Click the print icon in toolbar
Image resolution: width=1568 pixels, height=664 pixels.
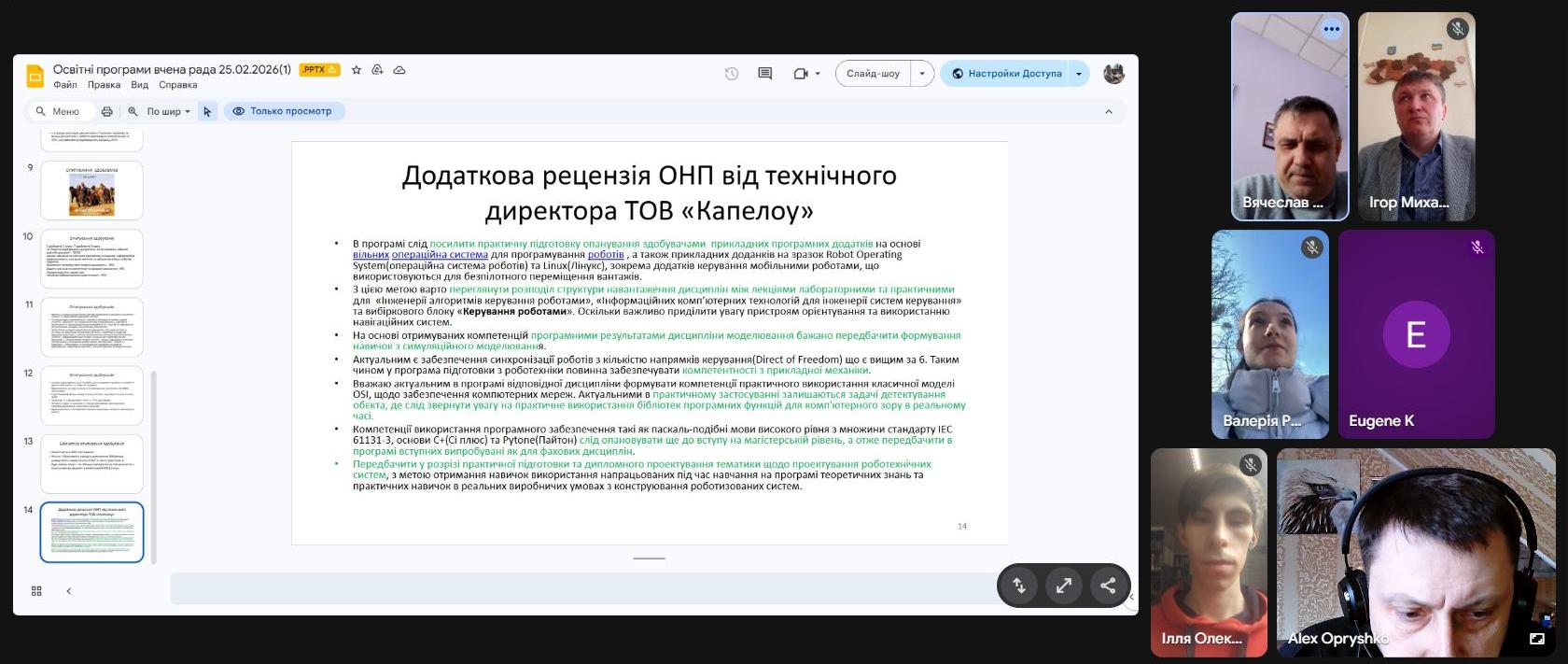(106, 111)
